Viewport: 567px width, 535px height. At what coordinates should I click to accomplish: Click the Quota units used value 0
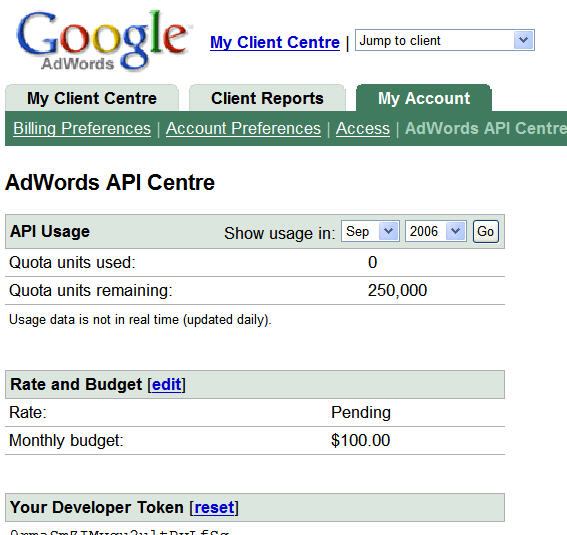coord(372,262)
